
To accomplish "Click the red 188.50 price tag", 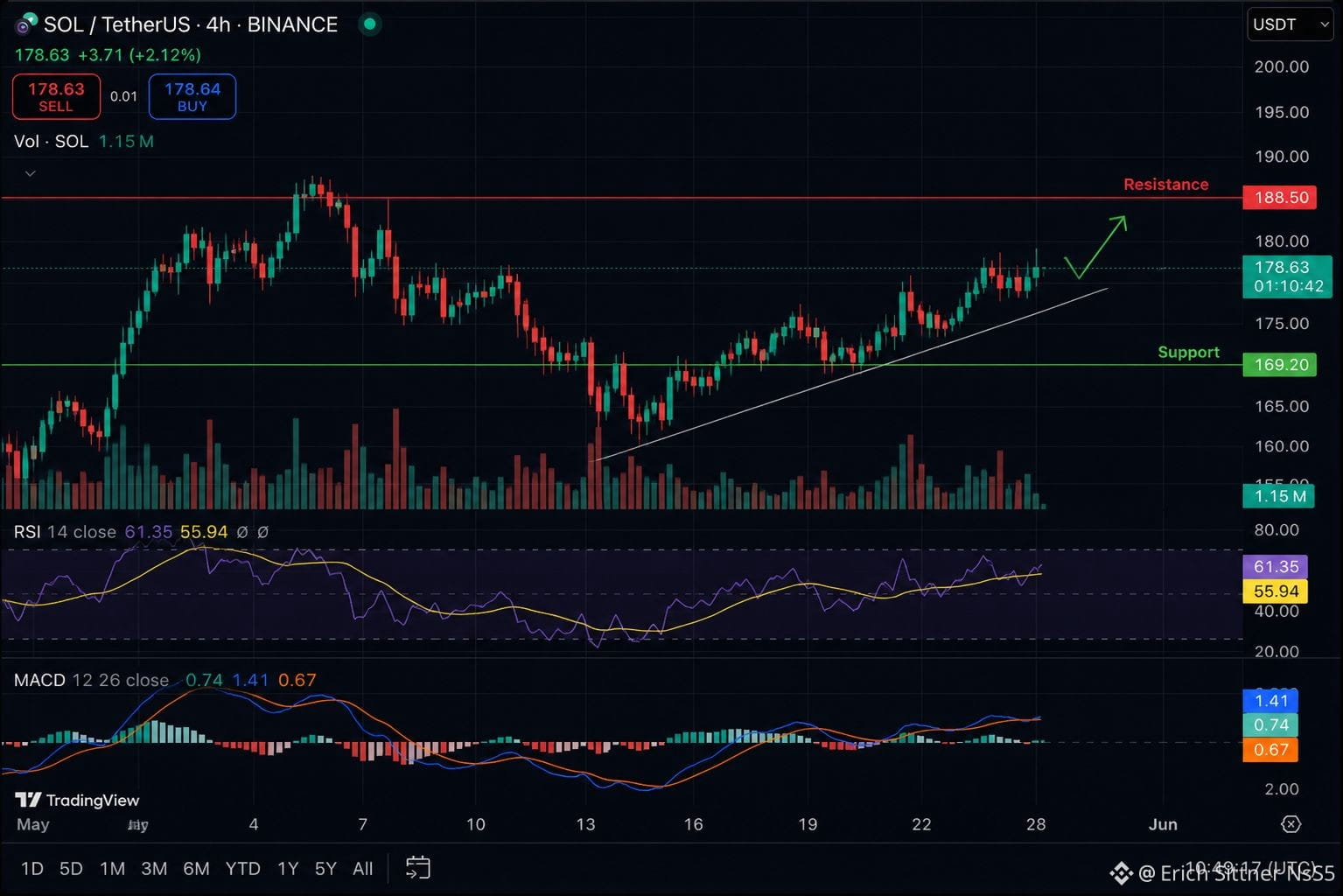I will point(1281,198).
